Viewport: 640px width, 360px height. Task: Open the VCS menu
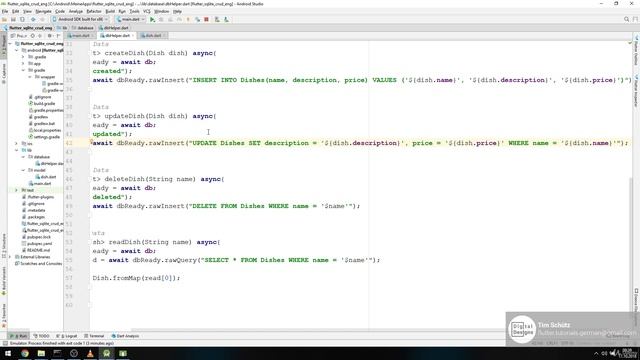147,11
